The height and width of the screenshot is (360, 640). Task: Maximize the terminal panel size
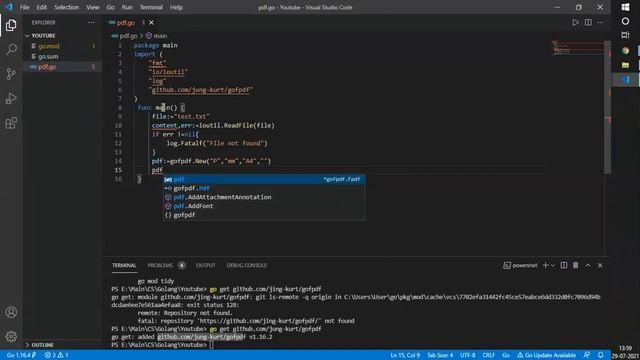click(x=588, y=265)
